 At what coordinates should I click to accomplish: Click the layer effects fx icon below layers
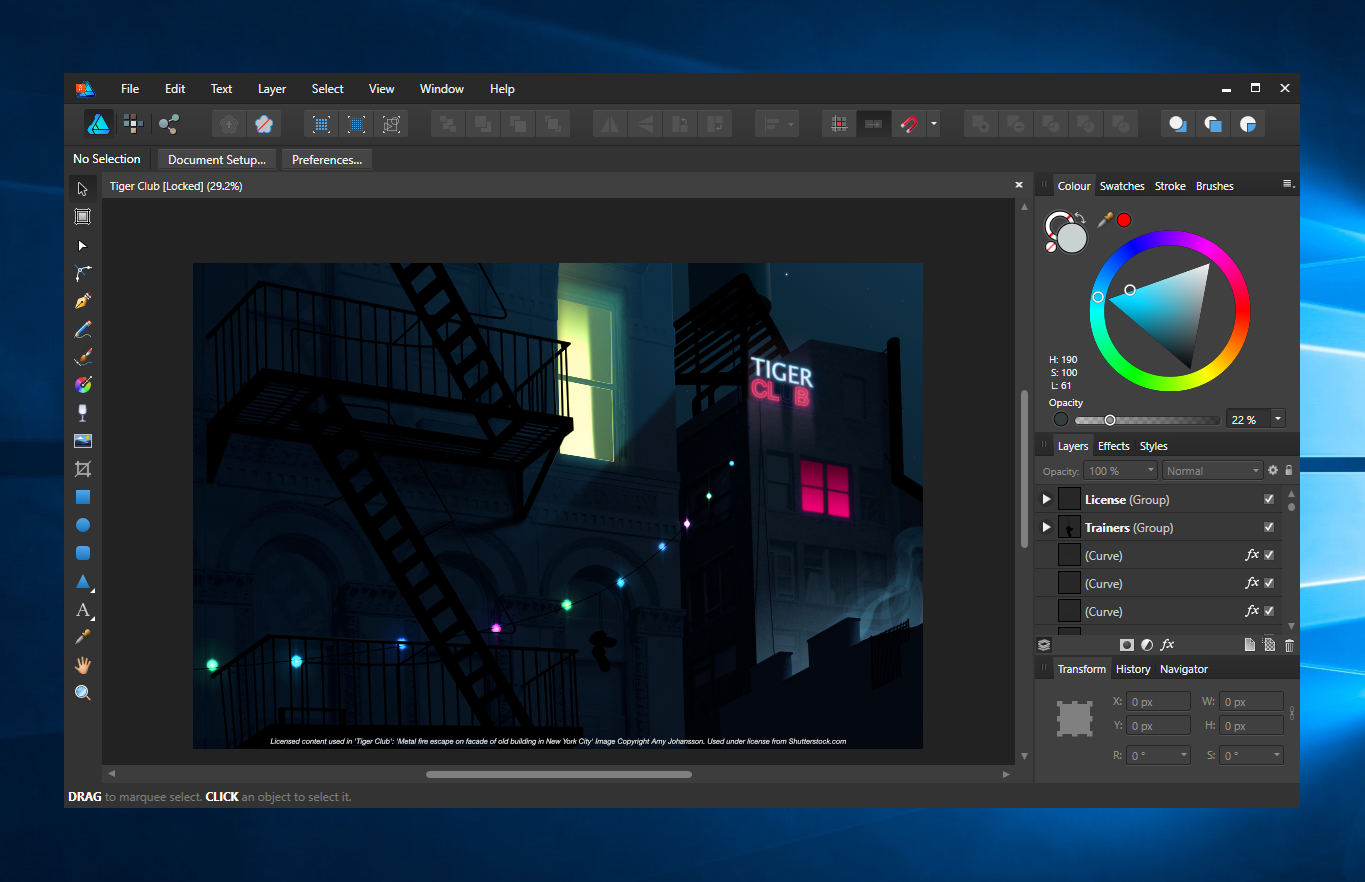tap(1167, 645)
